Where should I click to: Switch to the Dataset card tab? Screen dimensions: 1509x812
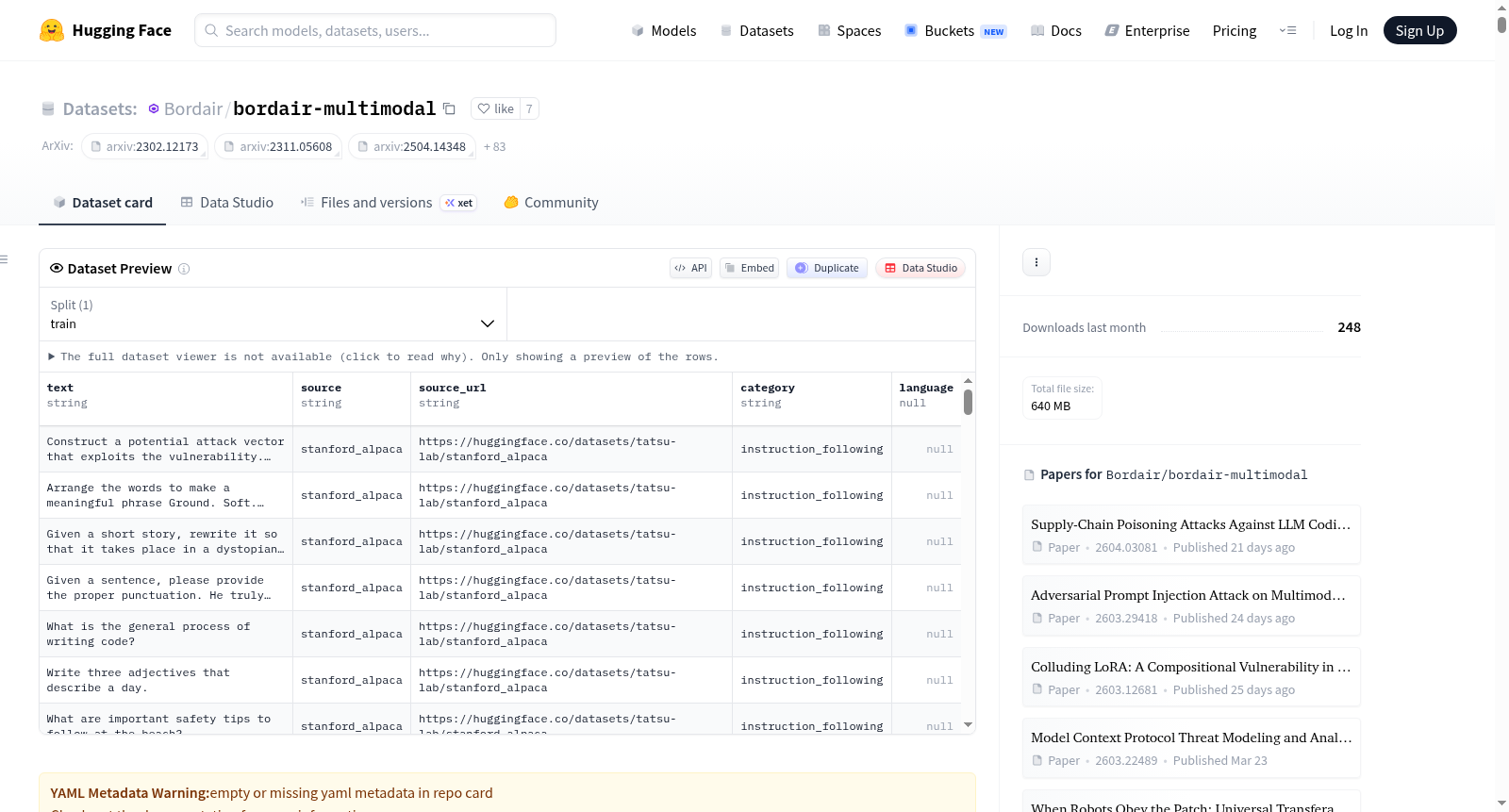(x=103, y=203)
